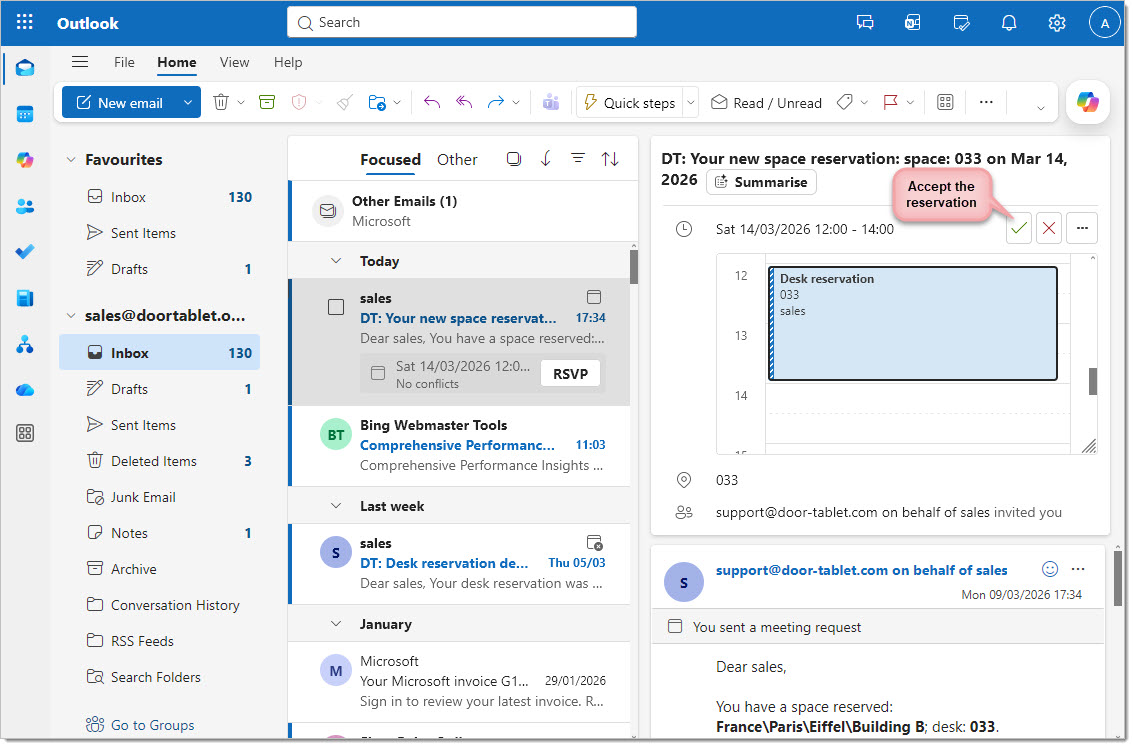The image size is (1133, 747).
Task: Open Calendar from the left app rail
Action: [25, 114]
